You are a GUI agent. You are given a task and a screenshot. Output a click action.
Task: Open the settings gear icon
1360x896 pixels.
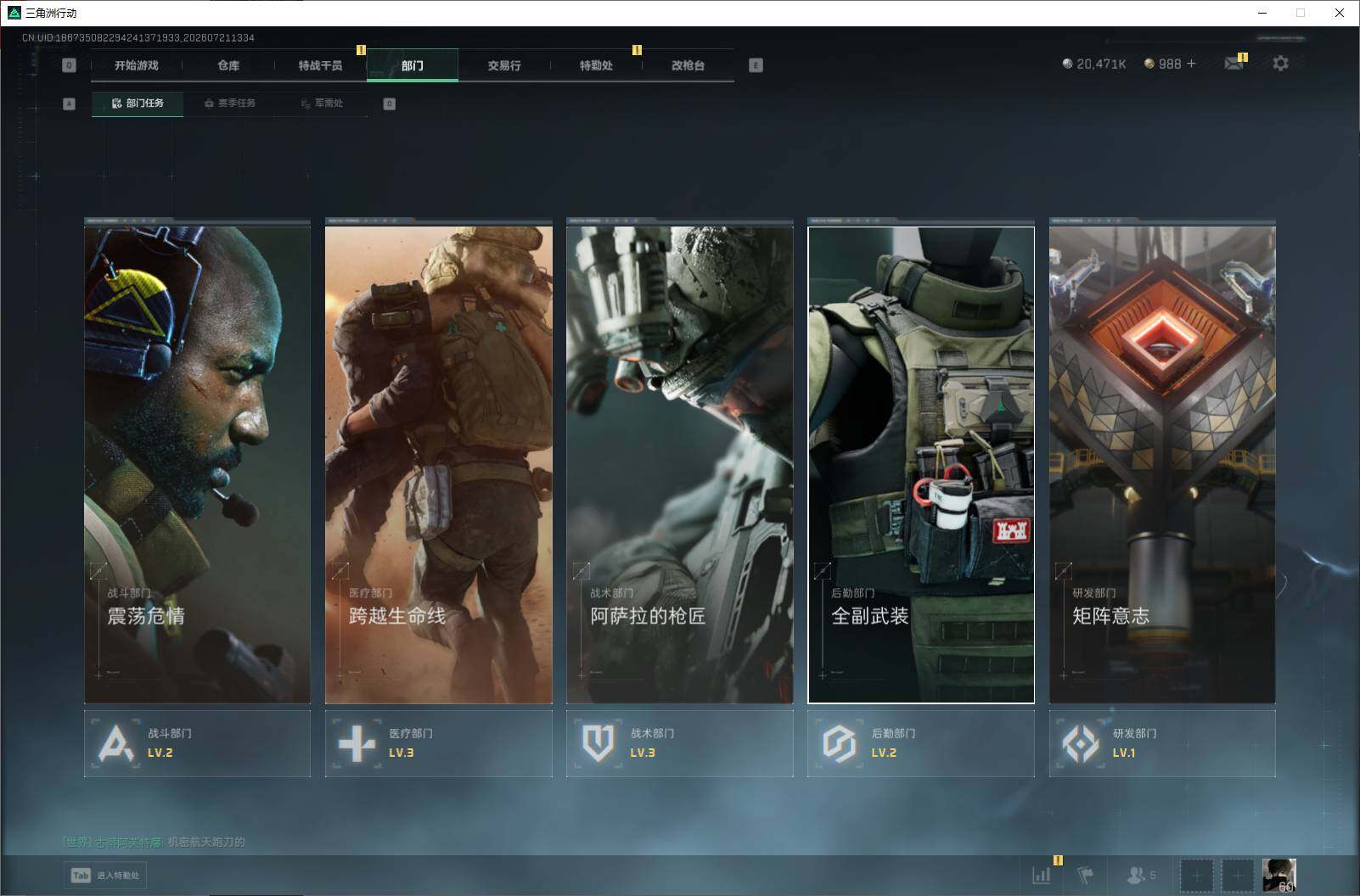pos(1280,64)
